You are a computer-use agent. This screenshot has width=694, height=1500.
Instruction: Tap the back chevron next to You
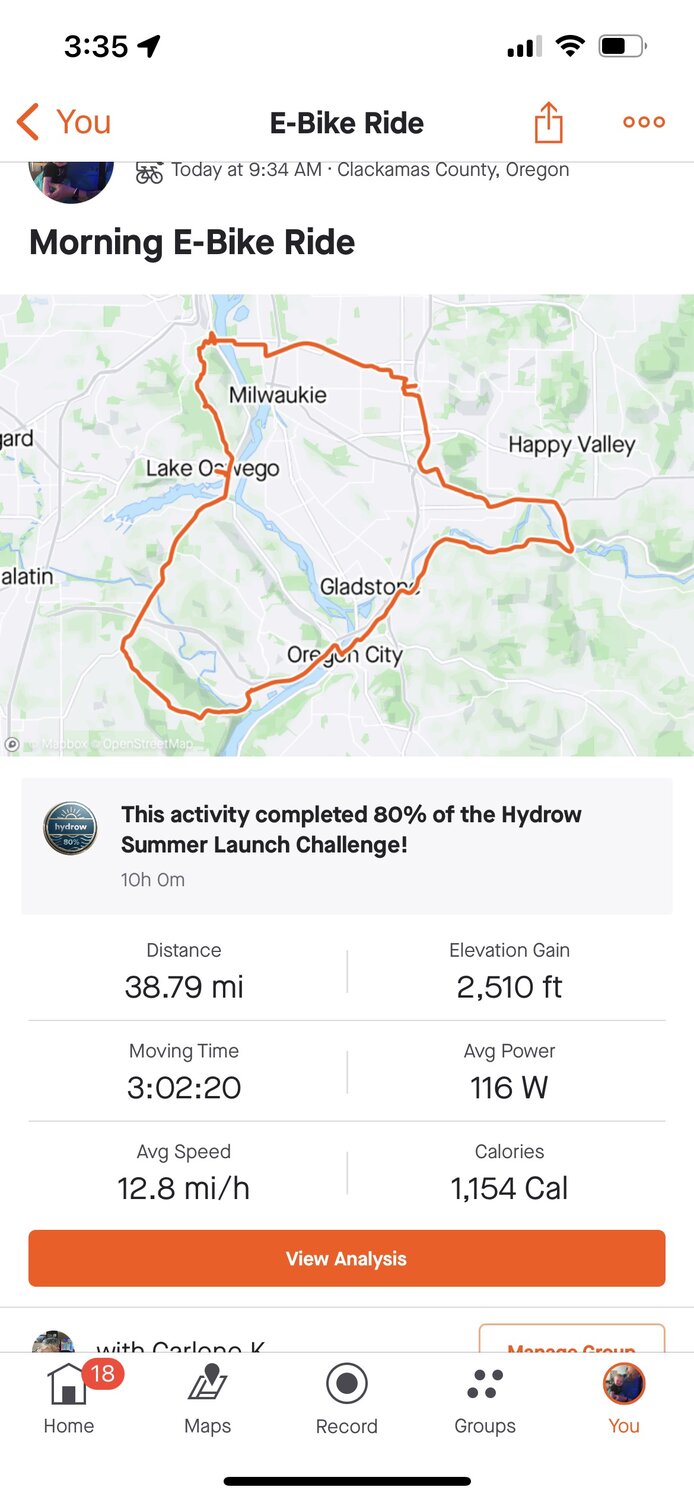tap(28, 122)
